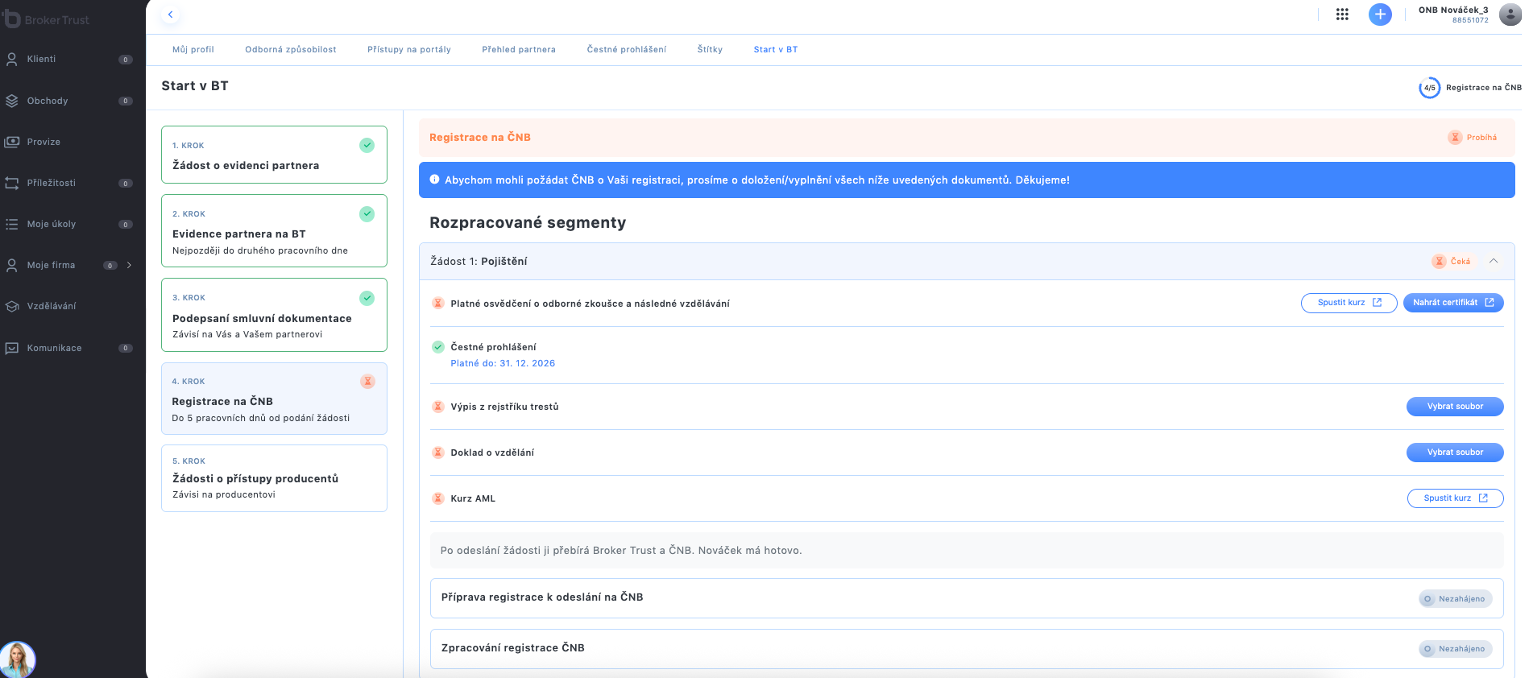This screenshot has height=678, width=1522.
Task: Collapse the Žádost 1: Pojištění section
Action: (1493, 261)
